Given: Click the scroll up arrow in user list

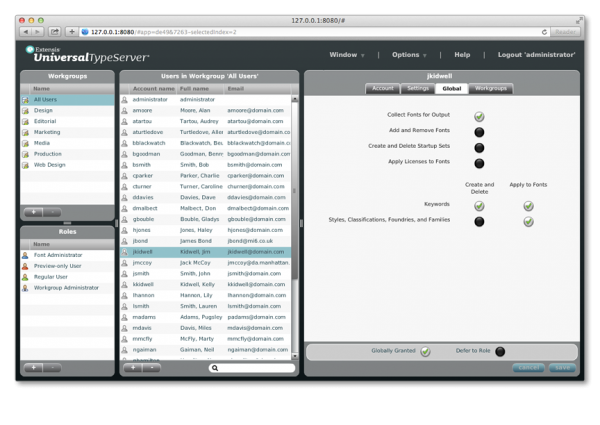Looking at the screenshot, I should pyautogui.click(x=295, y=99).
